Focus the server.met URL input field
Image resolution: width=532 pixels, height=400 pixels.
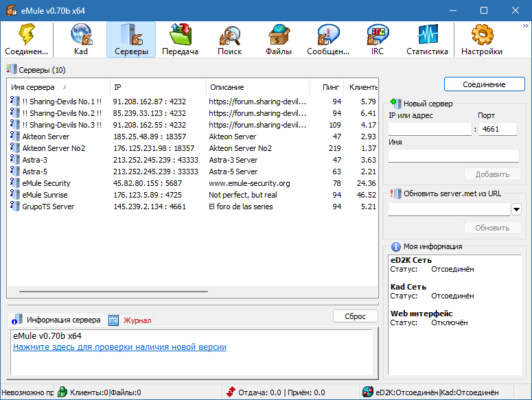[x=449, y=209]
